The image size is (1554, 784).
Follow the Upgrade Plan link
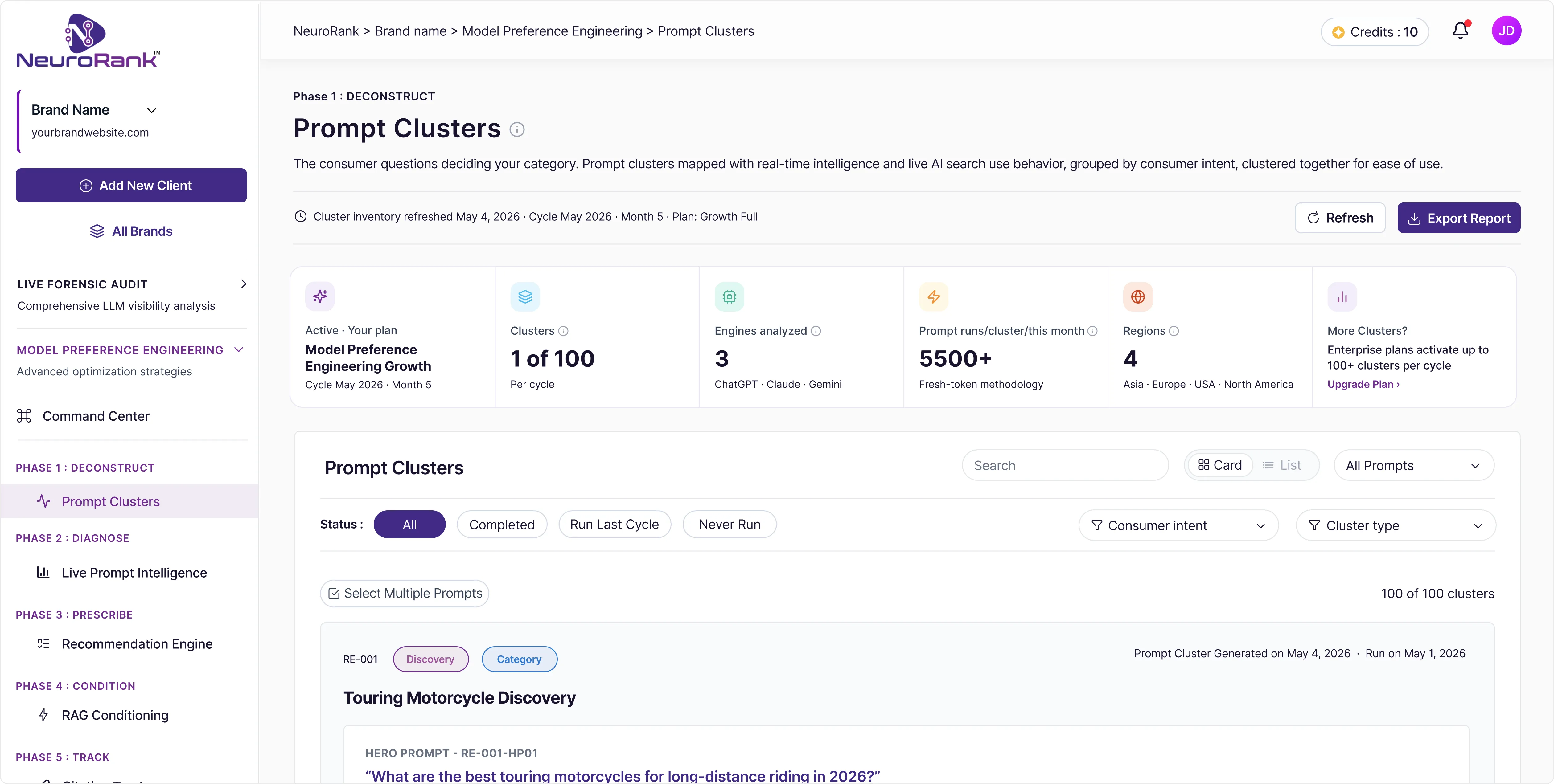[1363, 384]
